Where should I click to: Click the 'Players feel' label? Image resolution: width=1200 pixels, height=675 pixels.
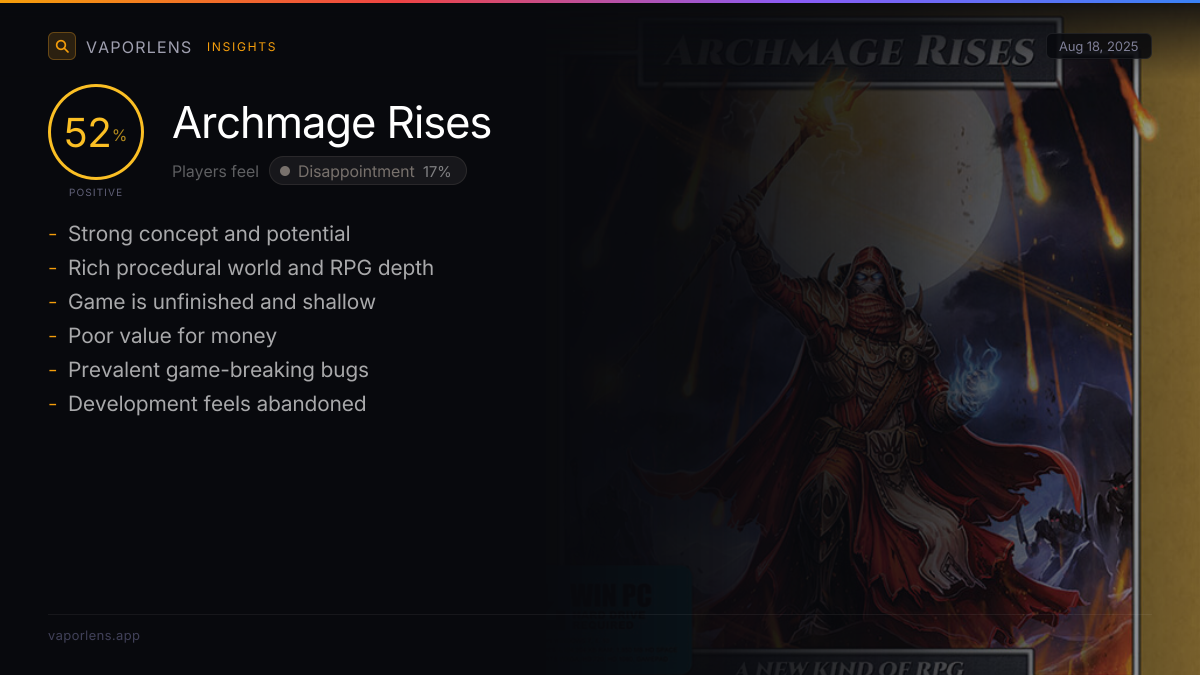(215, 171)
